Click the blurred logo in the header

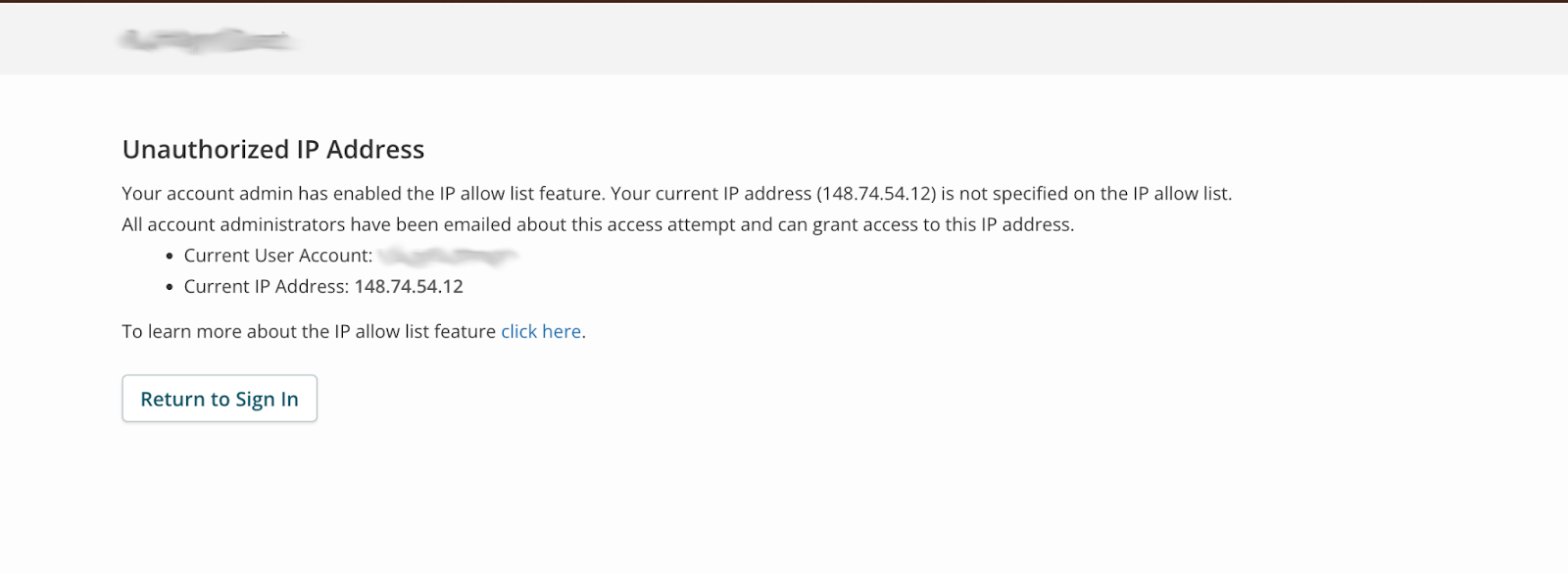coord(208,40)
